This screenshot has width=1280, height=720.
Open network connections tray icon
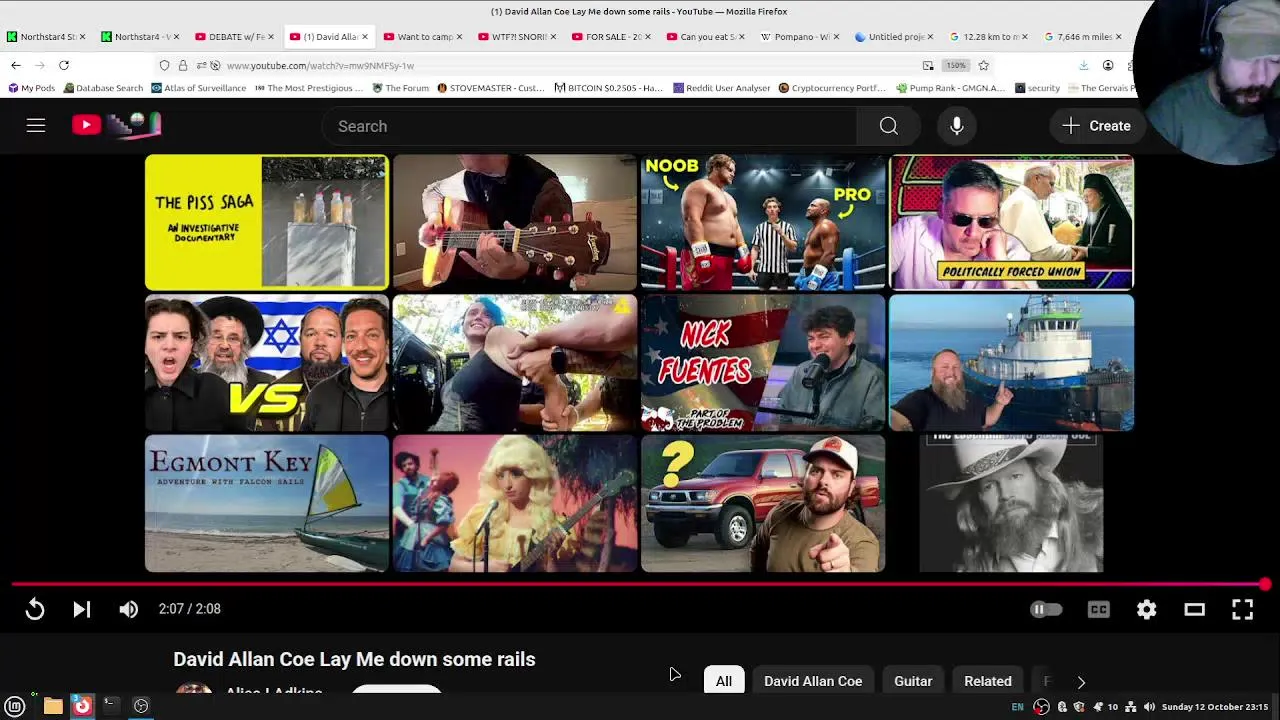[1131, 707]
